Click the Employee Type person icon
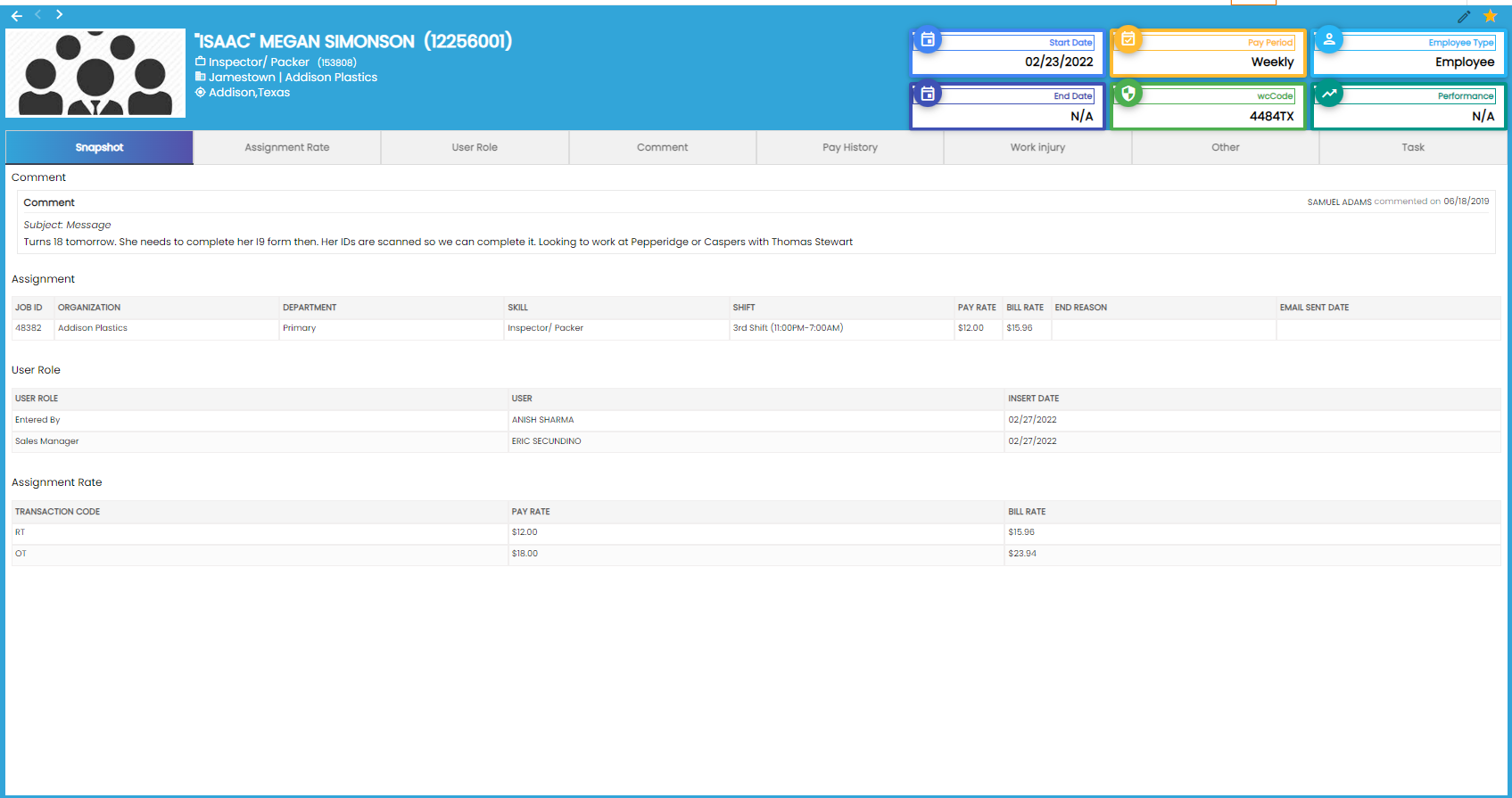This screenshot has height=798, width=1512. coord(1329,39)
